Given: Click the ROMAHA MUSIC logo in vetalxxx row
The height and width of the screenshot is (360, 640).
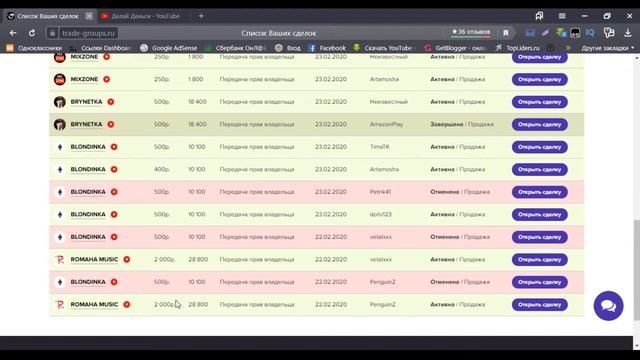Looking at the screenshot, I should [60, 259].
